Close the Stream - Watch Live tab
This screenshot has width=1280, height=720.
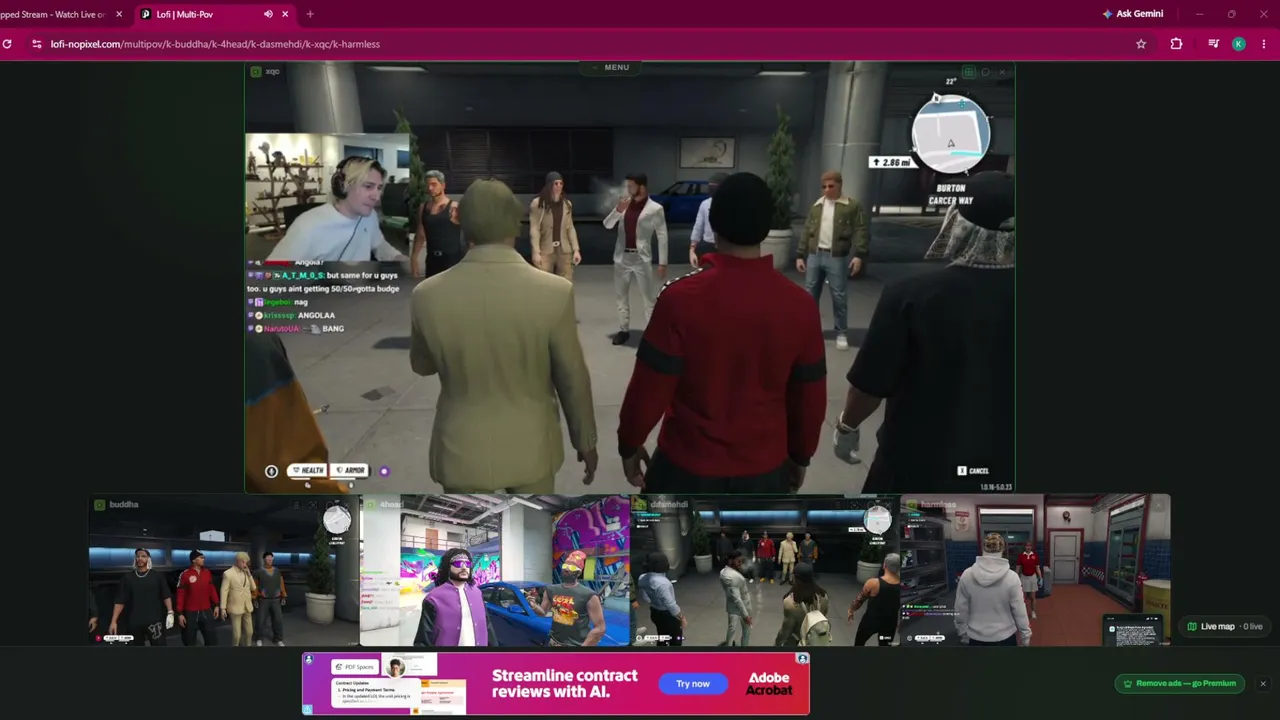click(x=119, y=14)
